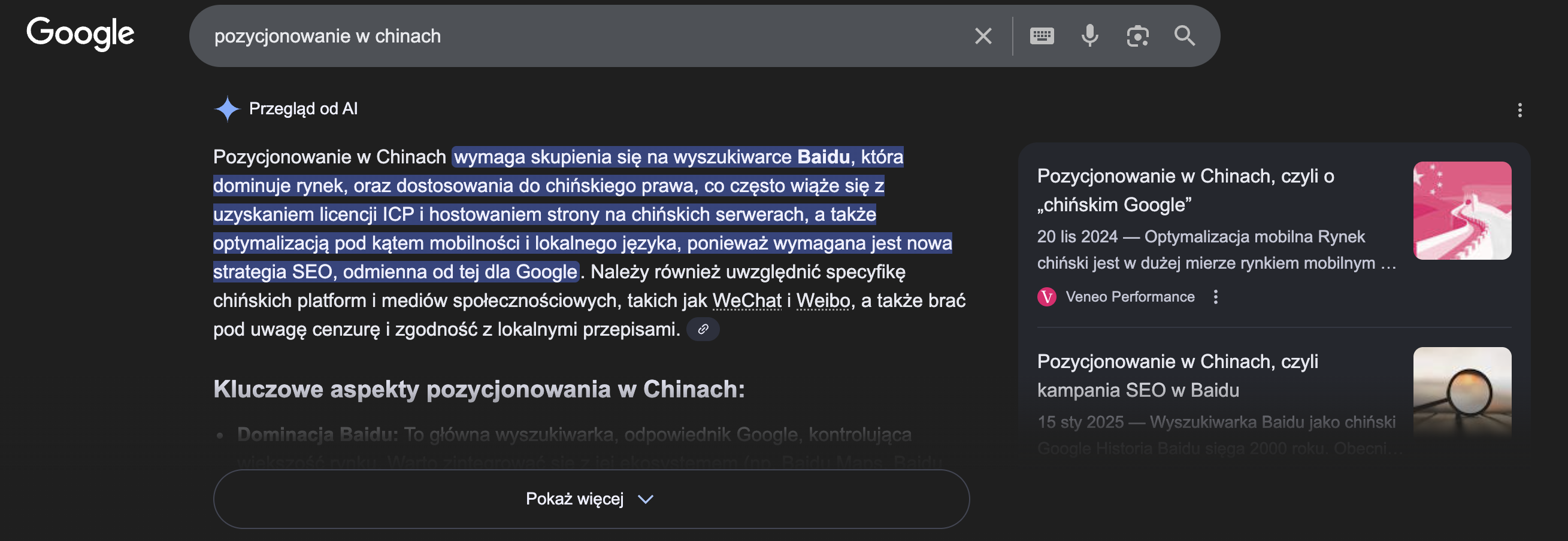1568x541 pixels.
Task: Open Google Lens image search
Action: [1137, 36]
